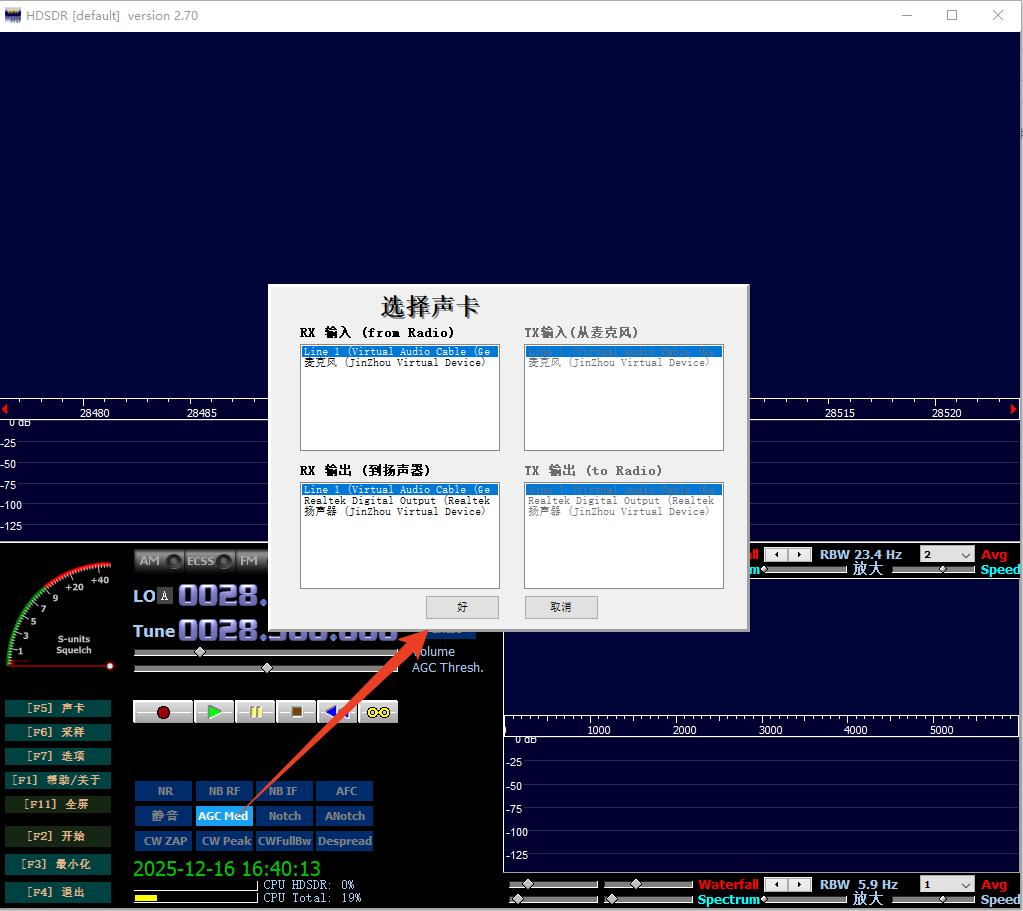Click the green play button
The width and height of the screenshot is (1023, 911).
coord(214,712)
